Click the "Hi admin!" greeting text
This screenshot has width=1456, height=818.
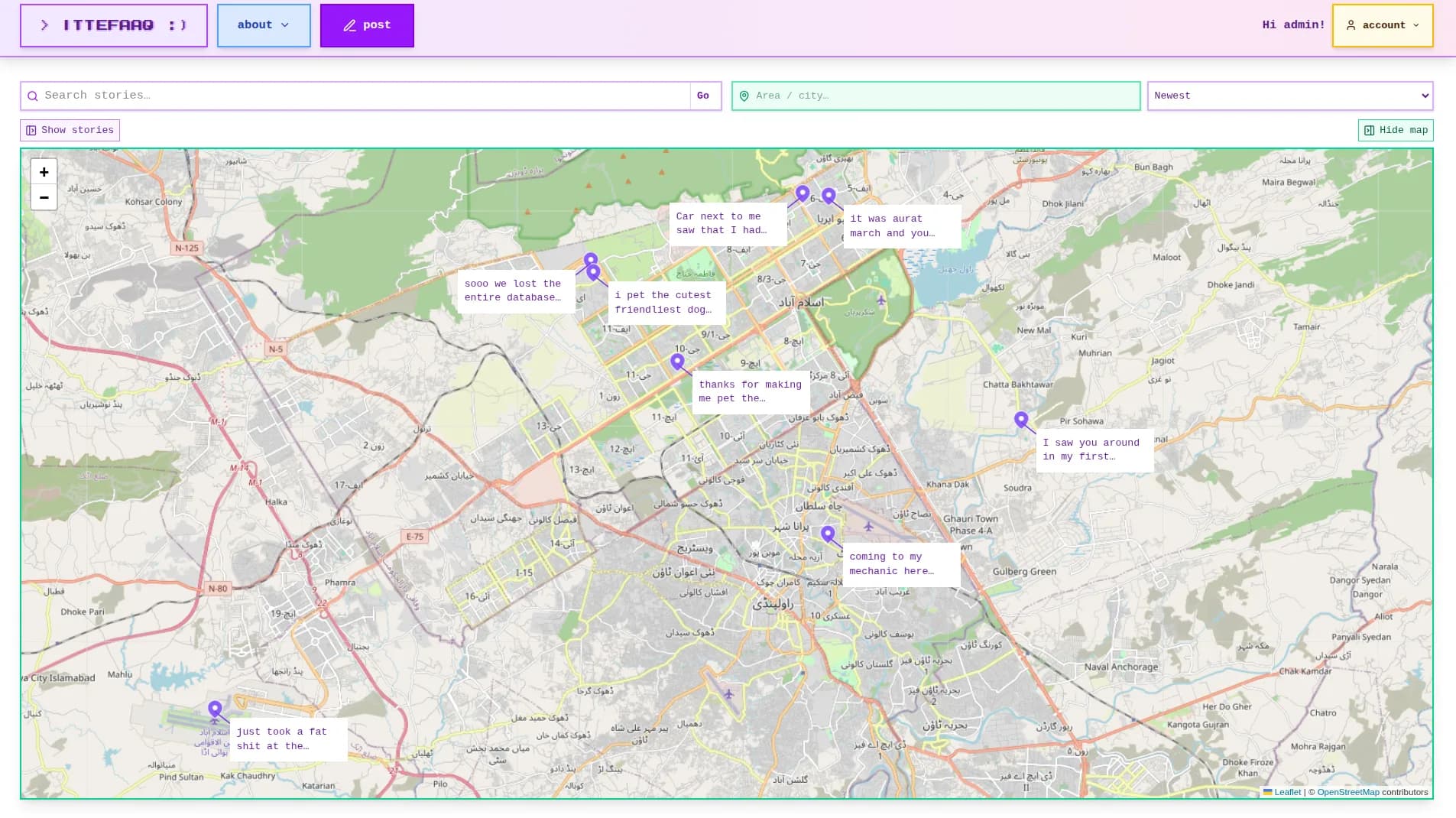pyautogui.click(x=1293, y=25)
